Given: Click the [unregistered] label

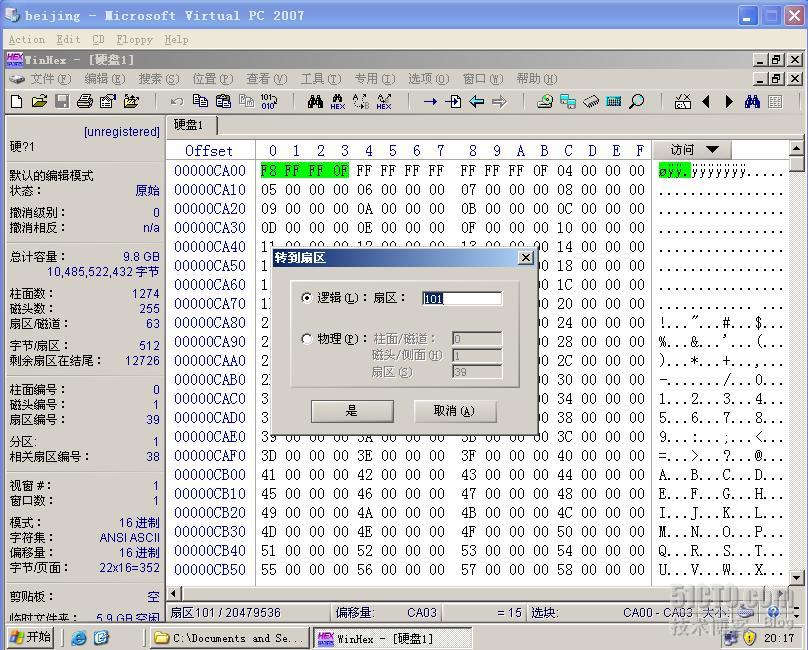Looking at the screenshot, I should tap(122, 131).
